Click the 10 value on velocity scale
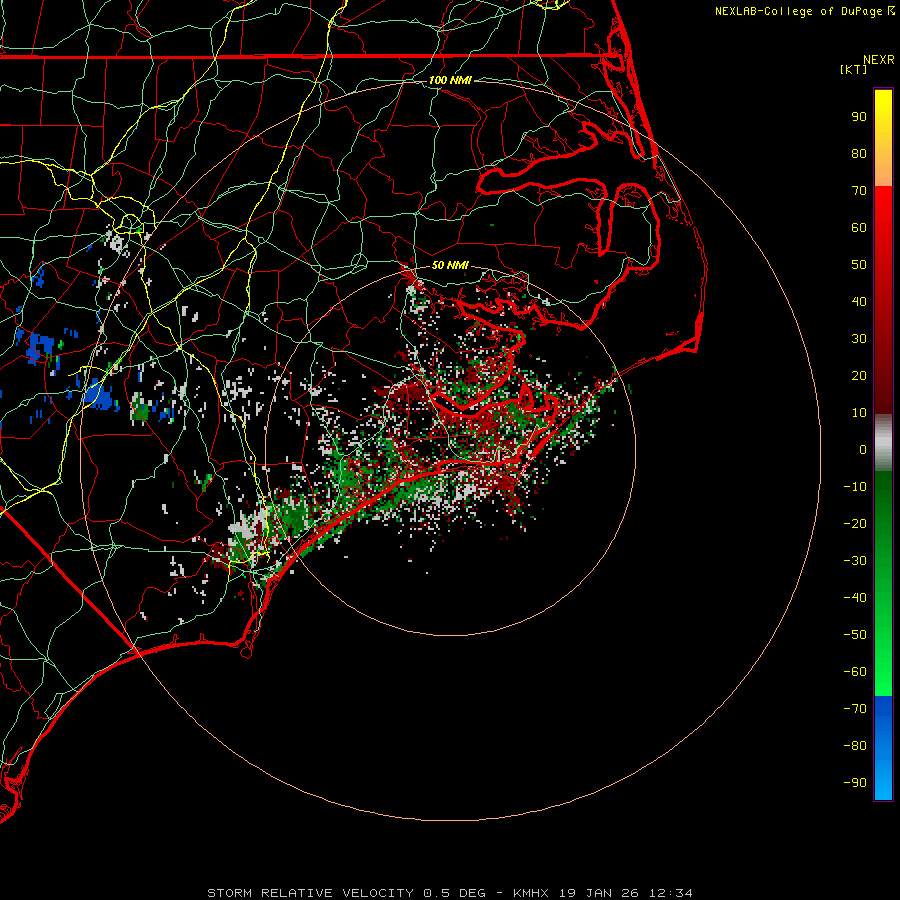900x900 pixels. point(859,413)
